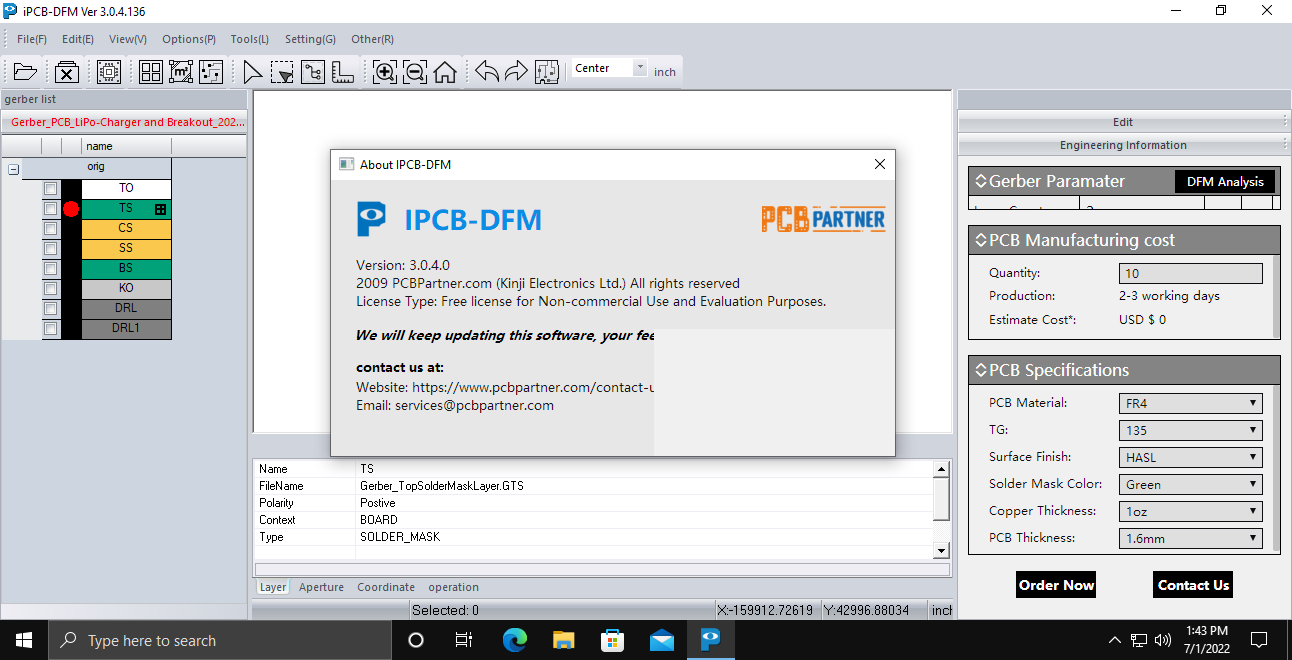This screenshot has width=1292, height=660.
Task: Switch to the Aperture tab
Action: click(321, 587)
